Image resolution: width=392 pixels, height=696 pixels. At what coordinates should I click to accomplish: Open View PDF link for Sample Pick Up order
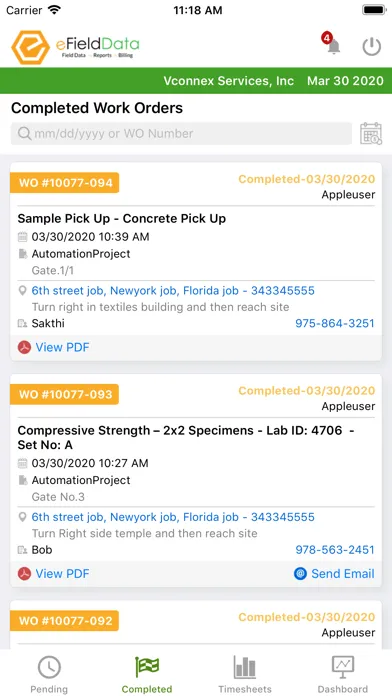click(62, 347)
